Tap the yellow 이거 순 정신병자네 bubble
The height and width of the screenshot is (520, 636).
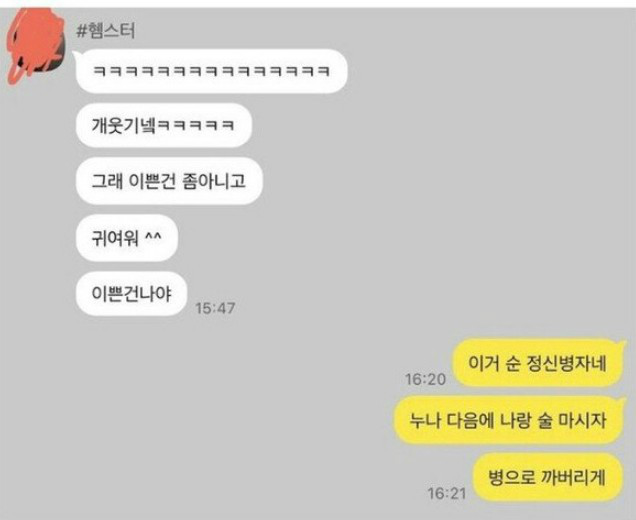point(537,363)
